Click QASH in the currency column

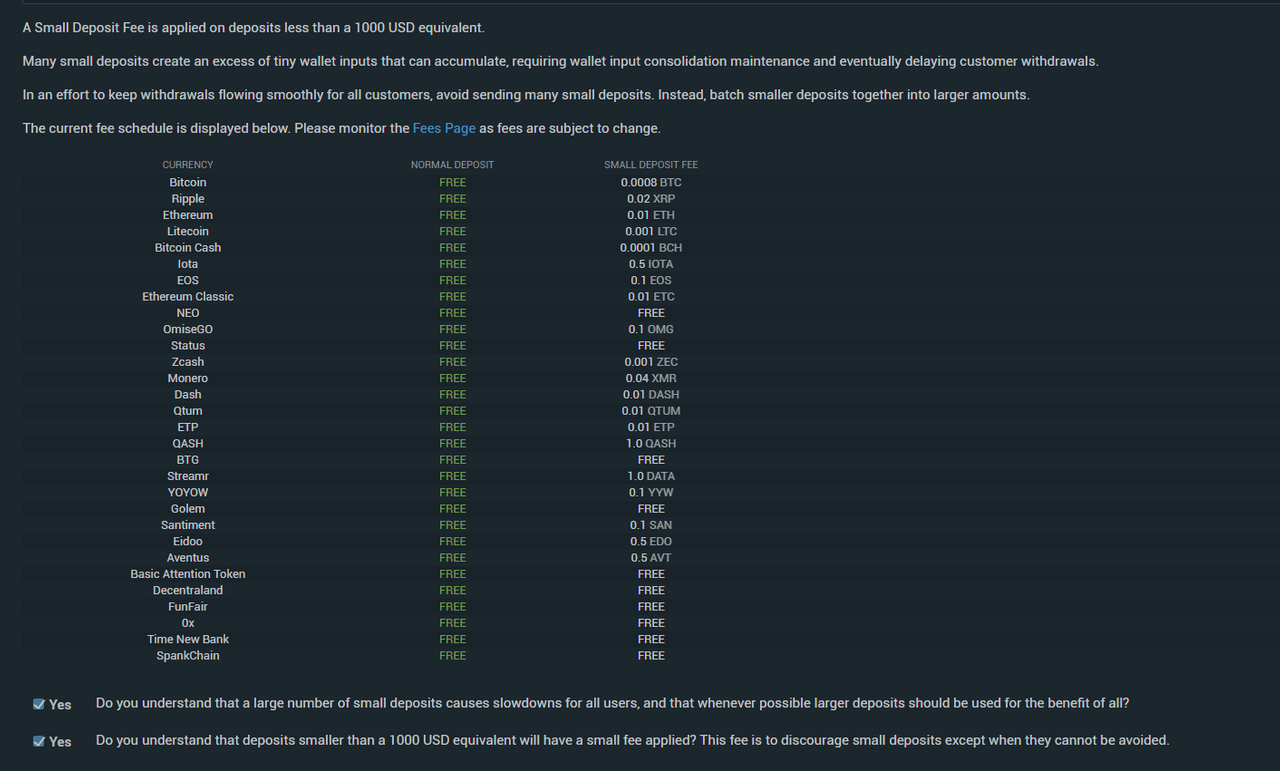click(188, 444)
